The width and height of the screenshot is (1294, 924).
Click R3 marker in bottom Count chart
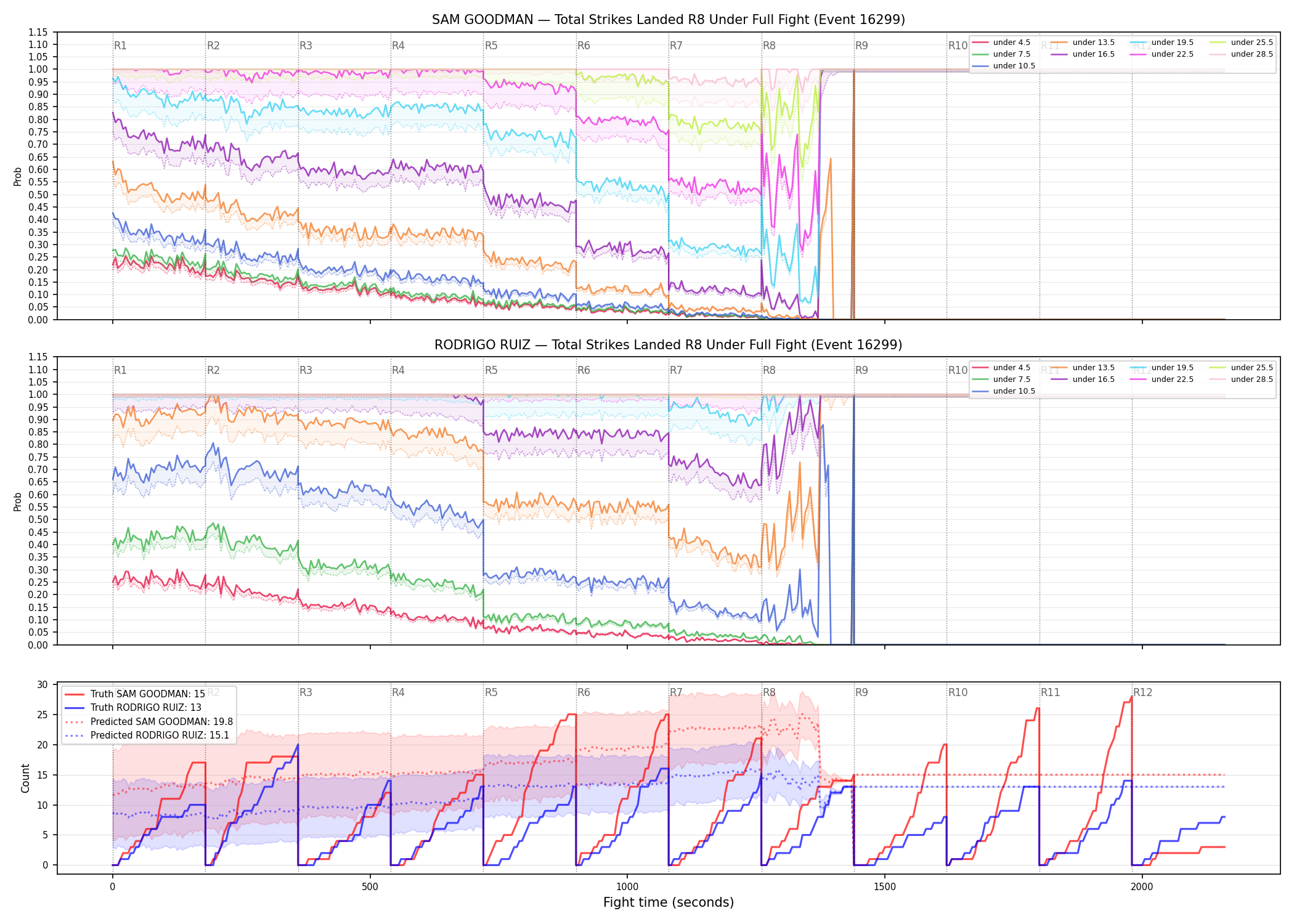(306, 692)
